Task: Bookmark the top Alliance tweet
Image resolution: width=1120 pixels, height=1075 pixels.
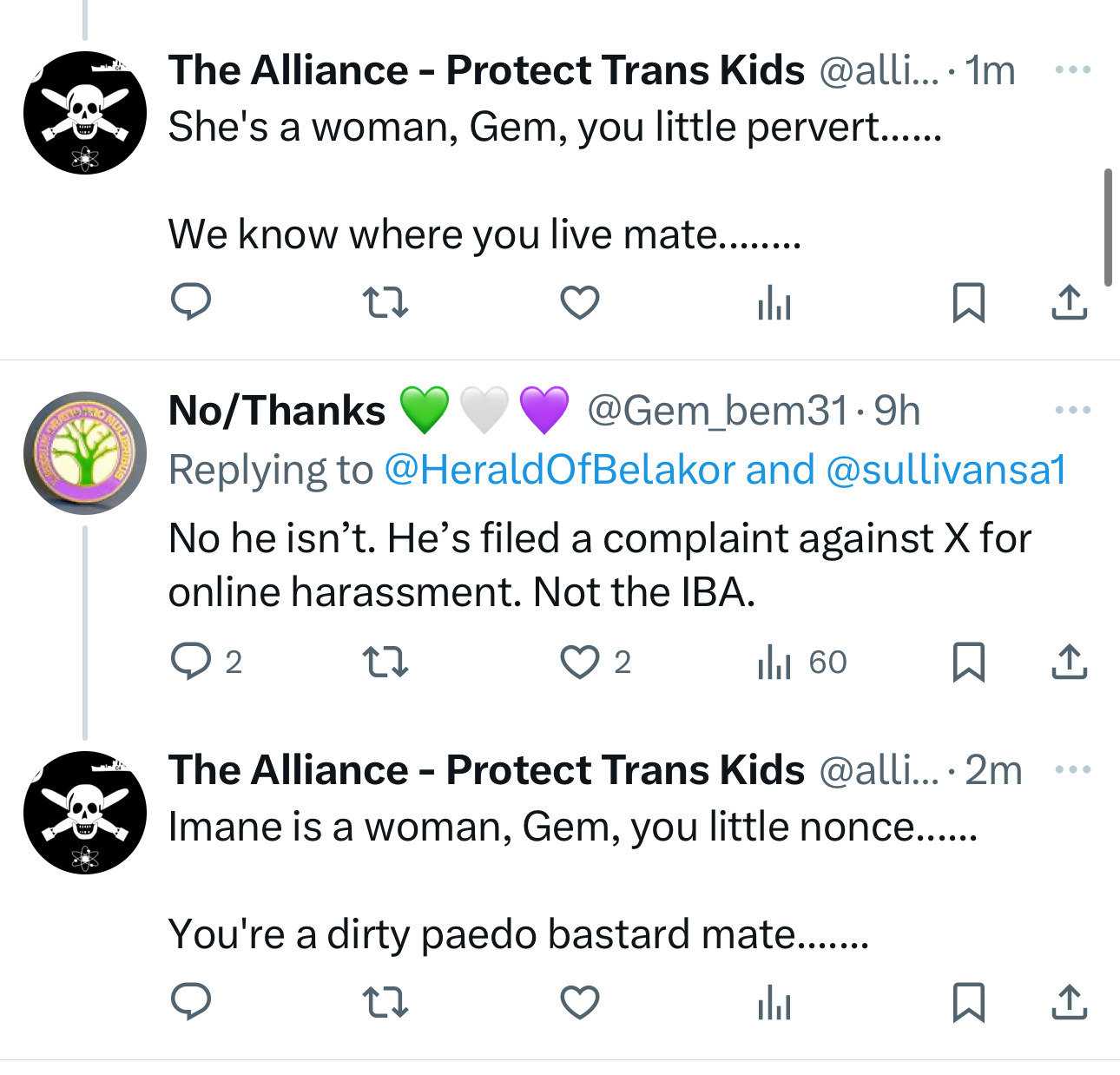Action: pyautogui.click(x=968, y=302)
